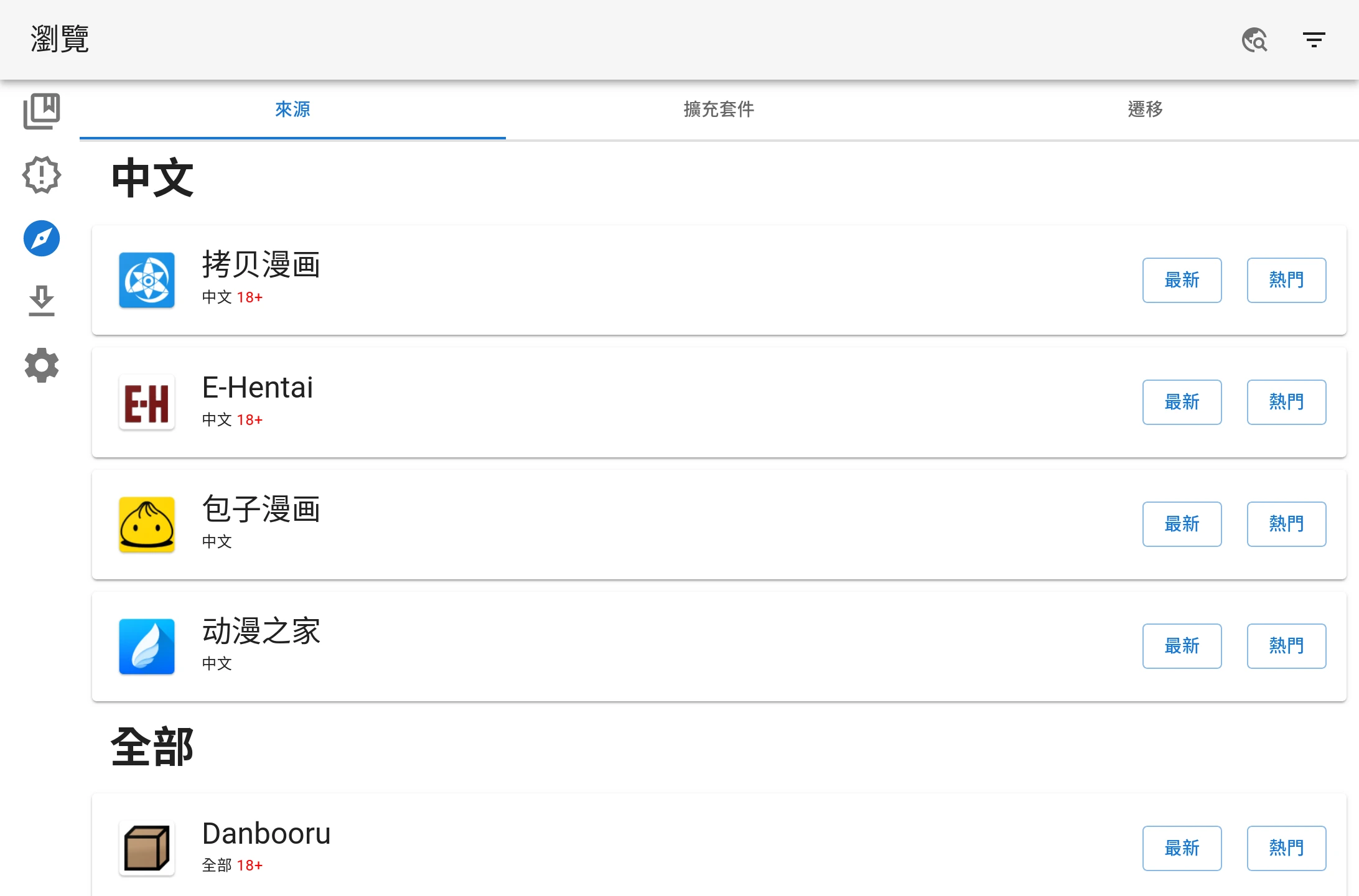Open the Danbooru source title
The height and width of the screenshot is (896, 1359).
(x=266, y=834)
